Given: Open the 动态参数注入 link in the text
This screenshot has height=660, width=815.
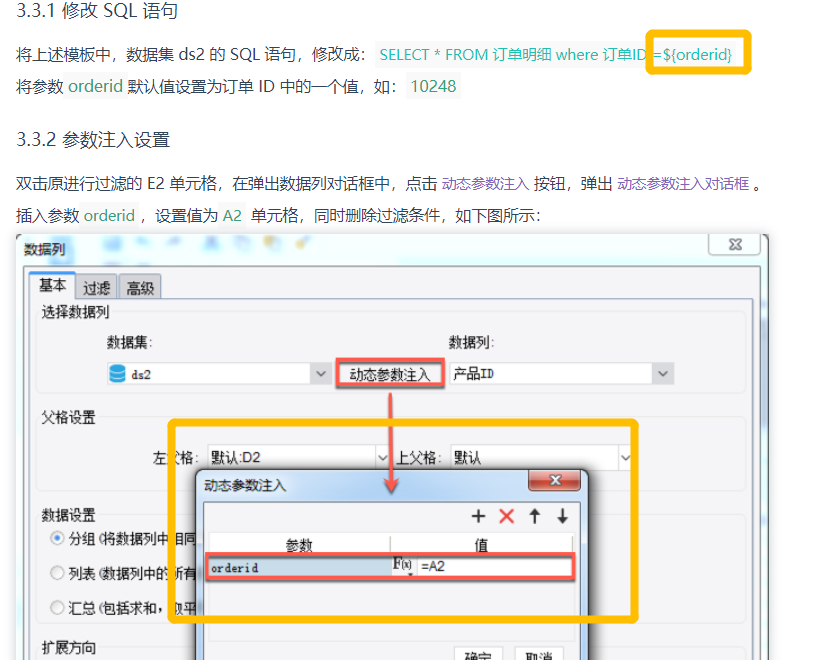Looking at the screenshot, I should click(x=485, y=183).
